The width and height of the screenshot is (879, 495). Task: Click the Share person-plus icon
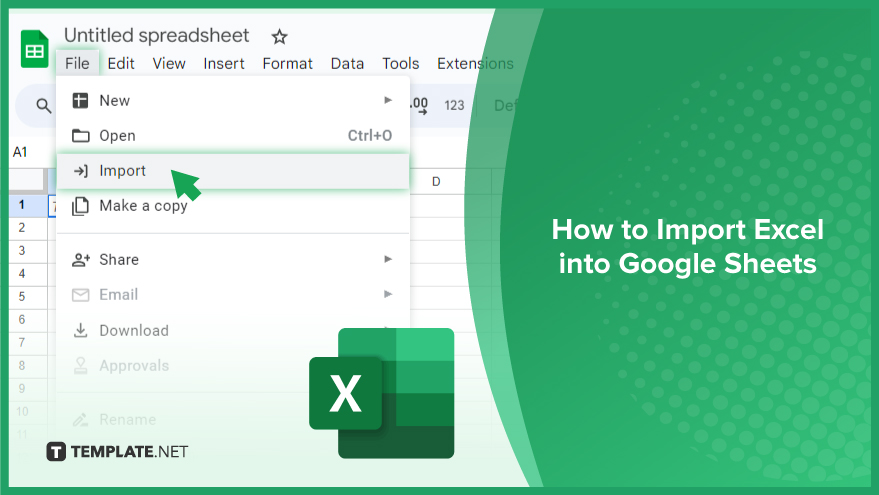click(81, 260)
